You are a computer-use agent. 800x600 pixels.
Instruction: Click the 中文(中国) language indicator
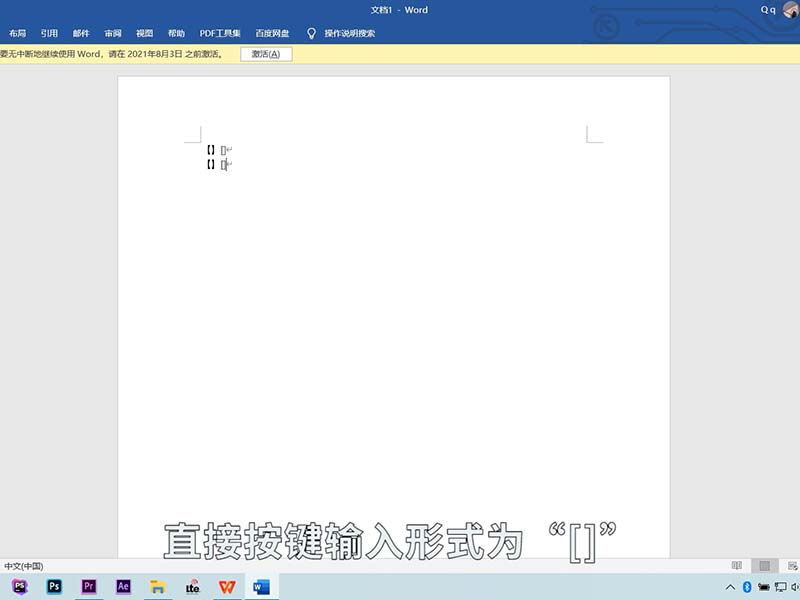click(23, 566)
